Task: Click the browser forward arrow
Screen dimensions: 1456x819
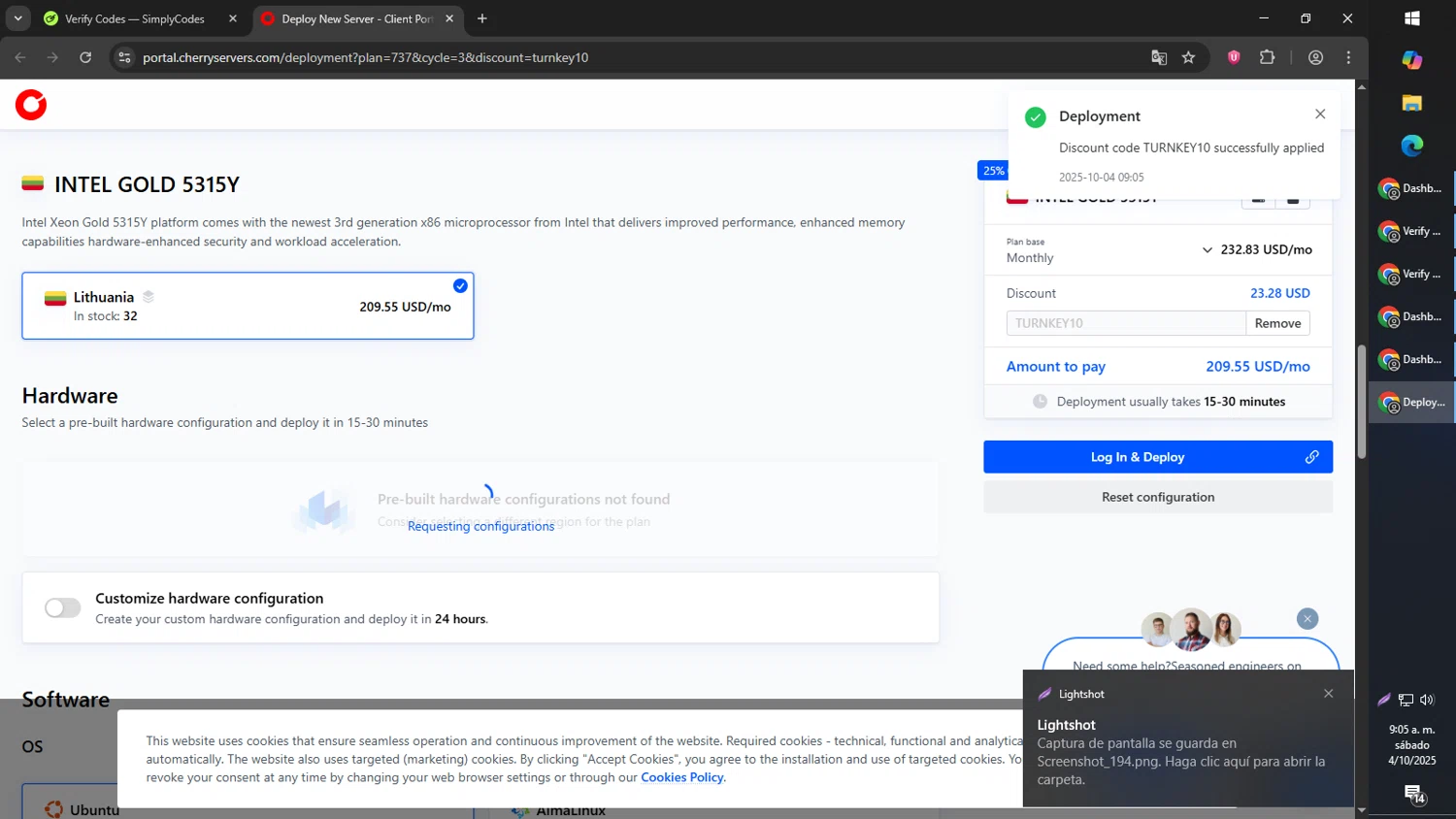Action: pos(52,57)
